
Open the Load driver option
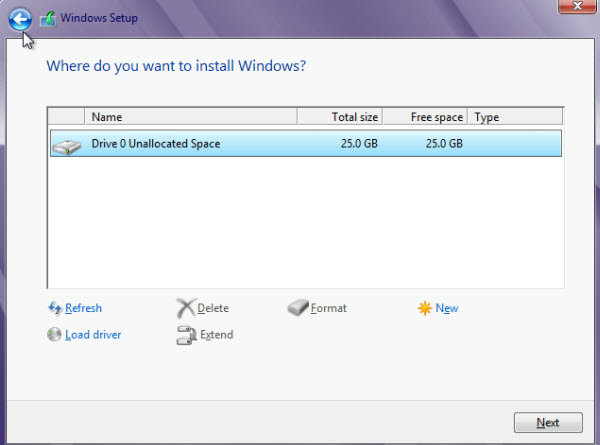point(93,335)
